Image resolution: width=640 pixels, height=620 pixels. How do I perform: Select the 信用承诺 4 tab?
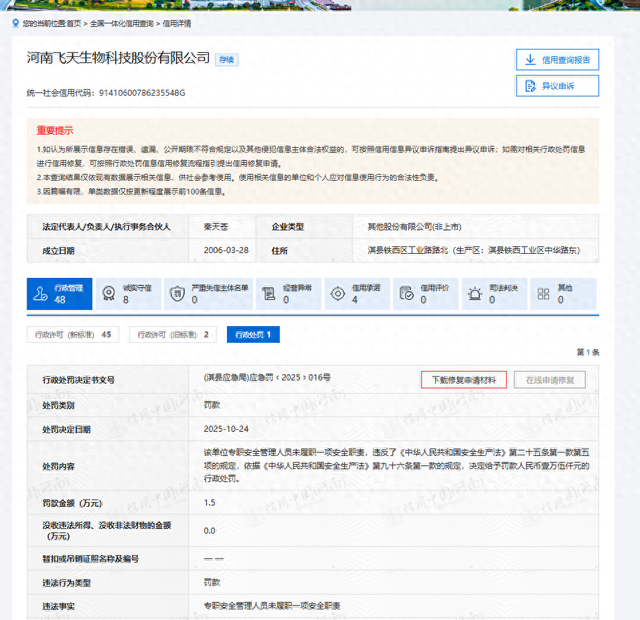[x=357, y=294]
